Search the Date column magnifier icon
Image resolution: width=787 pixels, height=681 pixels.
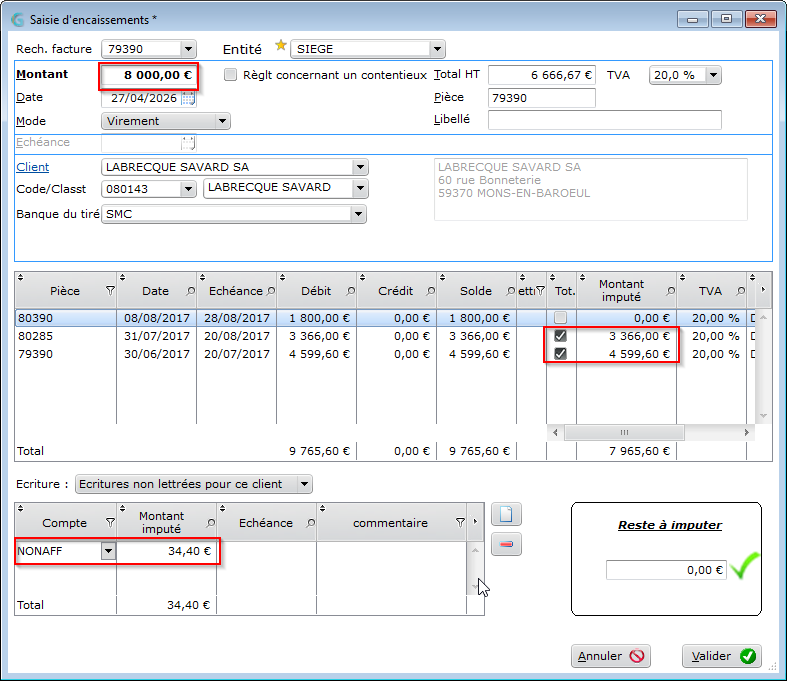190,291
